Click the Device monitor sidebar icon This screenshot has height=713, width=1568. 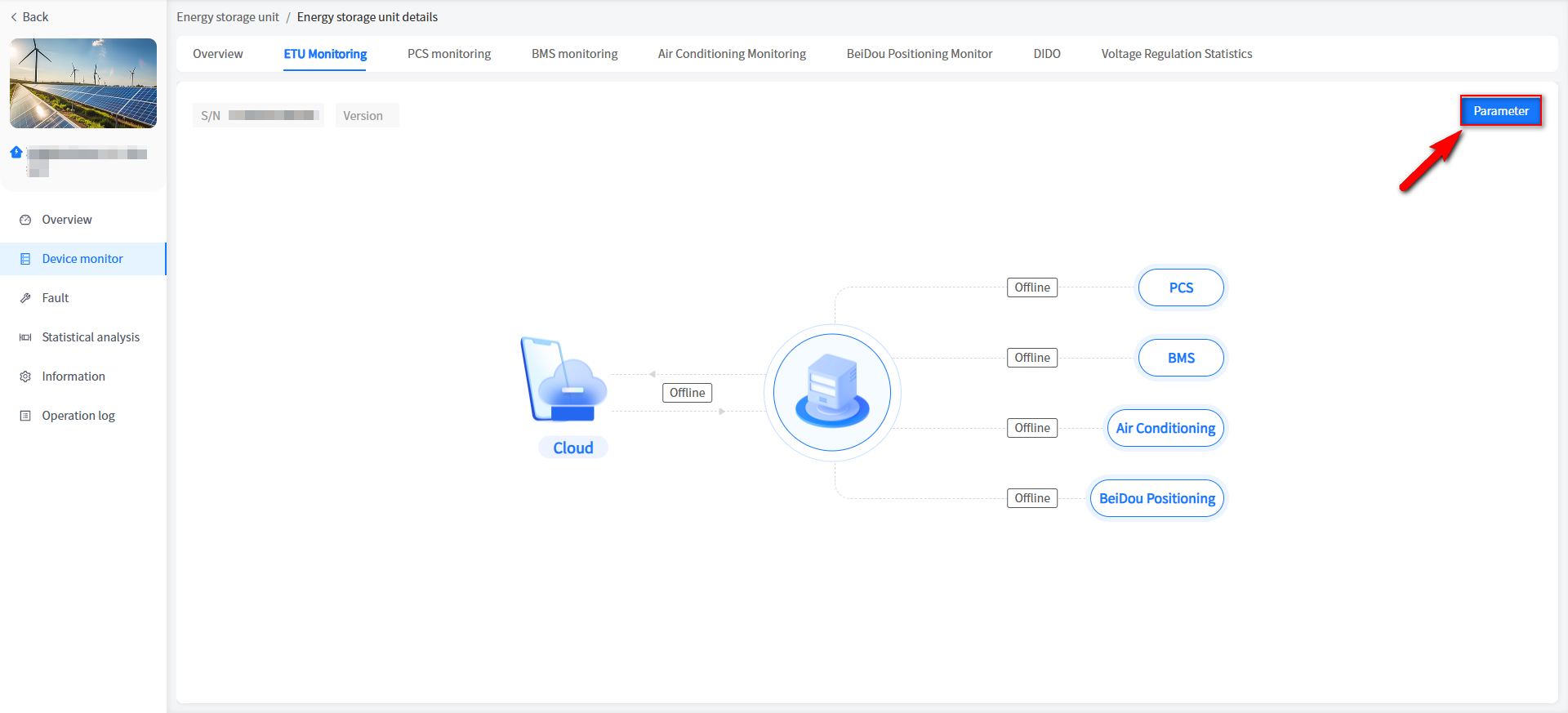25,259
